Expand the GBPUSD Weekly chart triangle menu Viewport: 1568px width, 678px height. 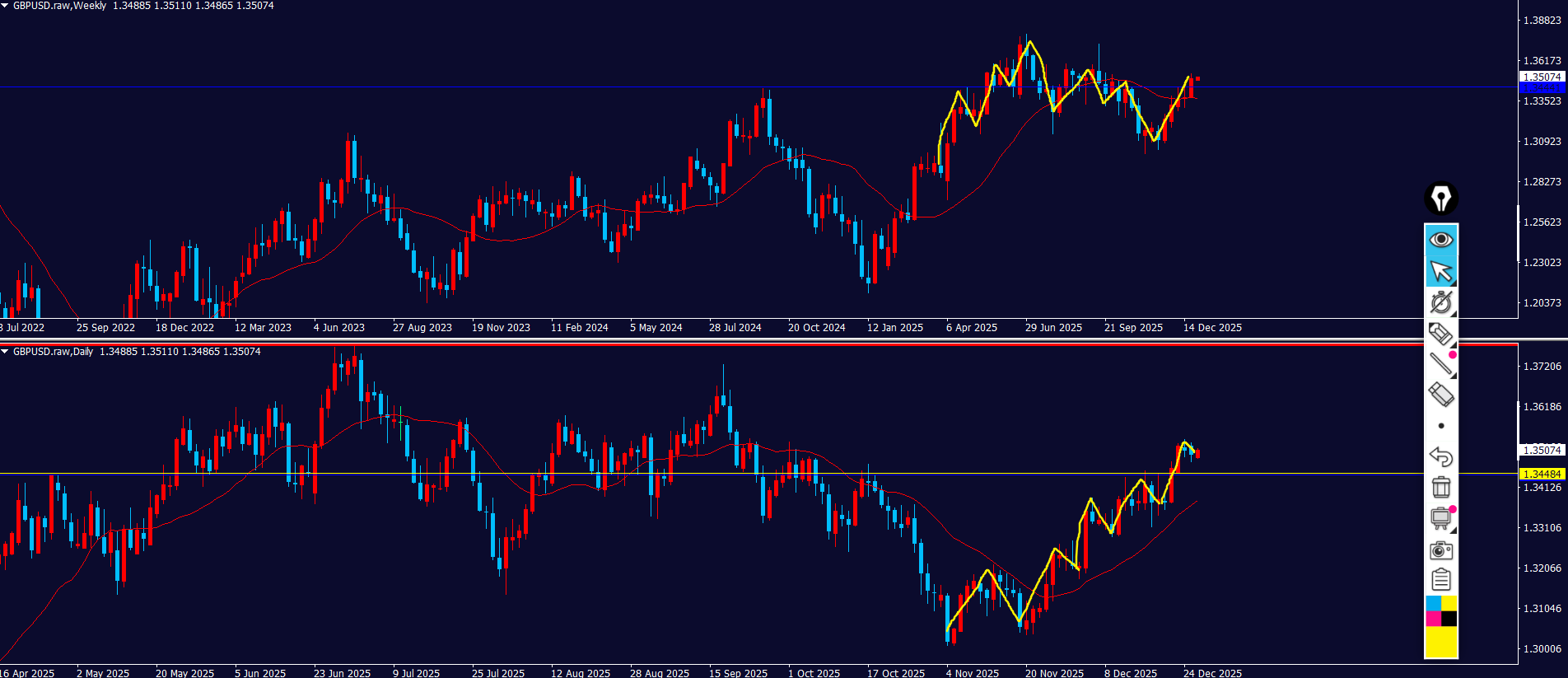(x=5, y=6)
